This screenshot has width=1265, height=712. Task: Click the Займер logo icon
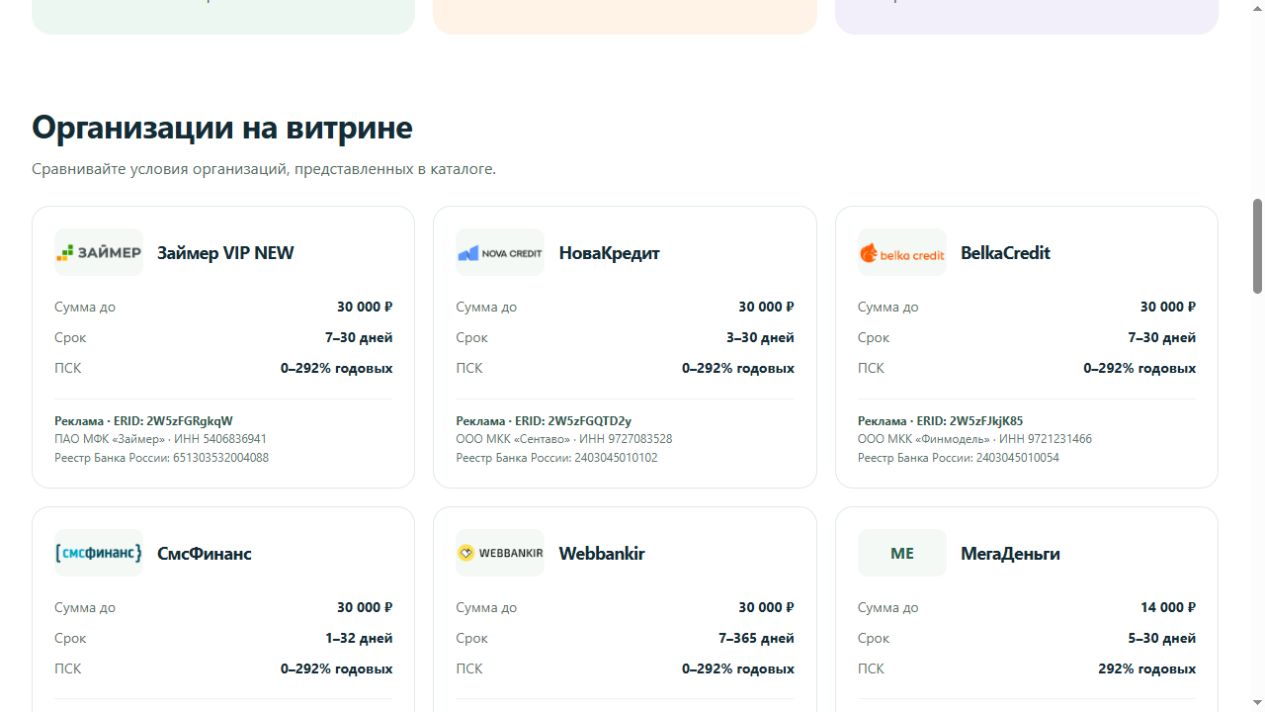pos(98,253)
